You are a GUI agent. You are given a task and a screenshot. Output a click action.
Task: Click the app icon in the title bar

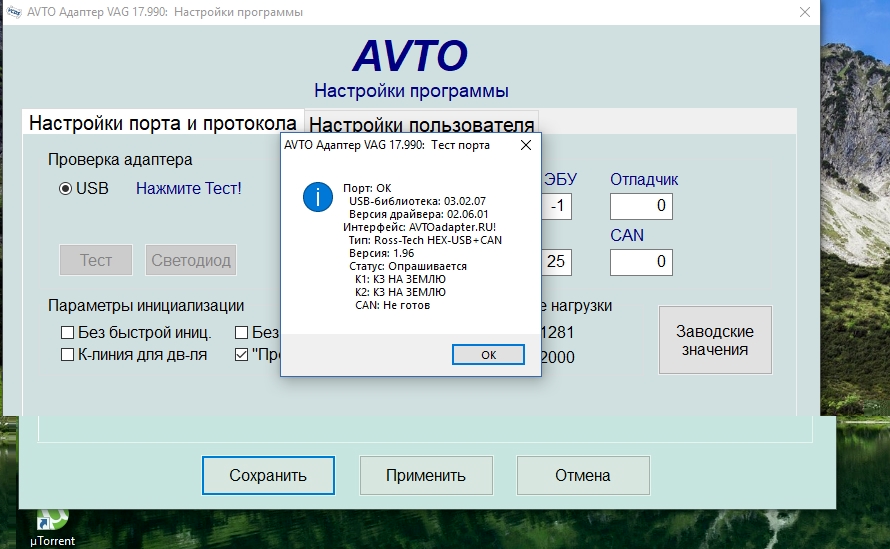[14, 12]
